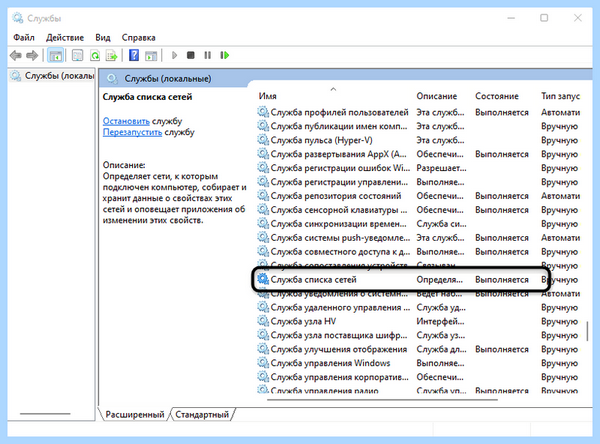The image size is (600, 444).
Task: Refresh the services list using toolbar icon
Action: (x=95, y=56)
